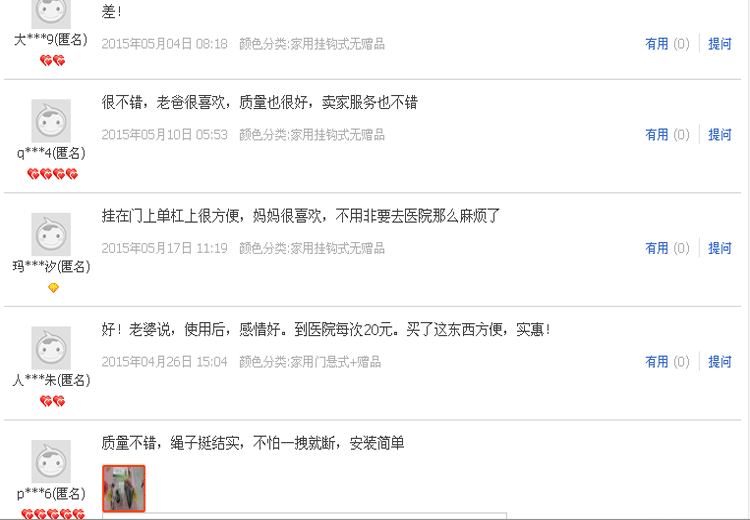
Task: Mark the 04月26日 review as 有用
Action: coord(657,362)
